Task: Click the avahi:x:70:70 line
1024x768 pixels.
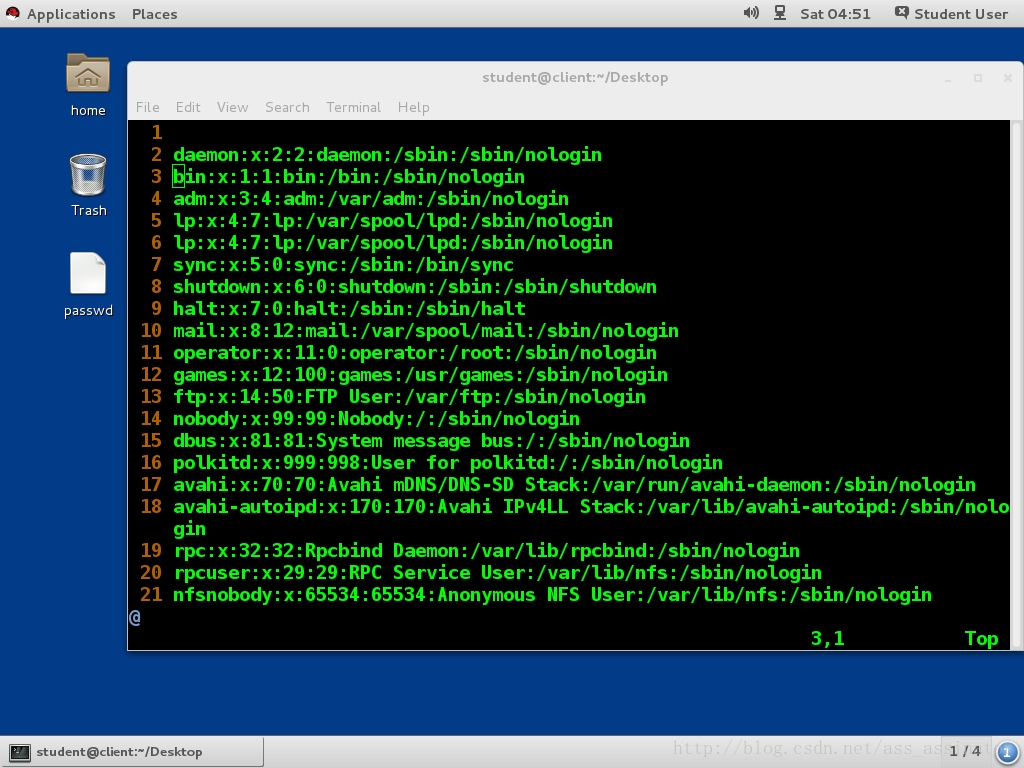Action: coord(575,485)
